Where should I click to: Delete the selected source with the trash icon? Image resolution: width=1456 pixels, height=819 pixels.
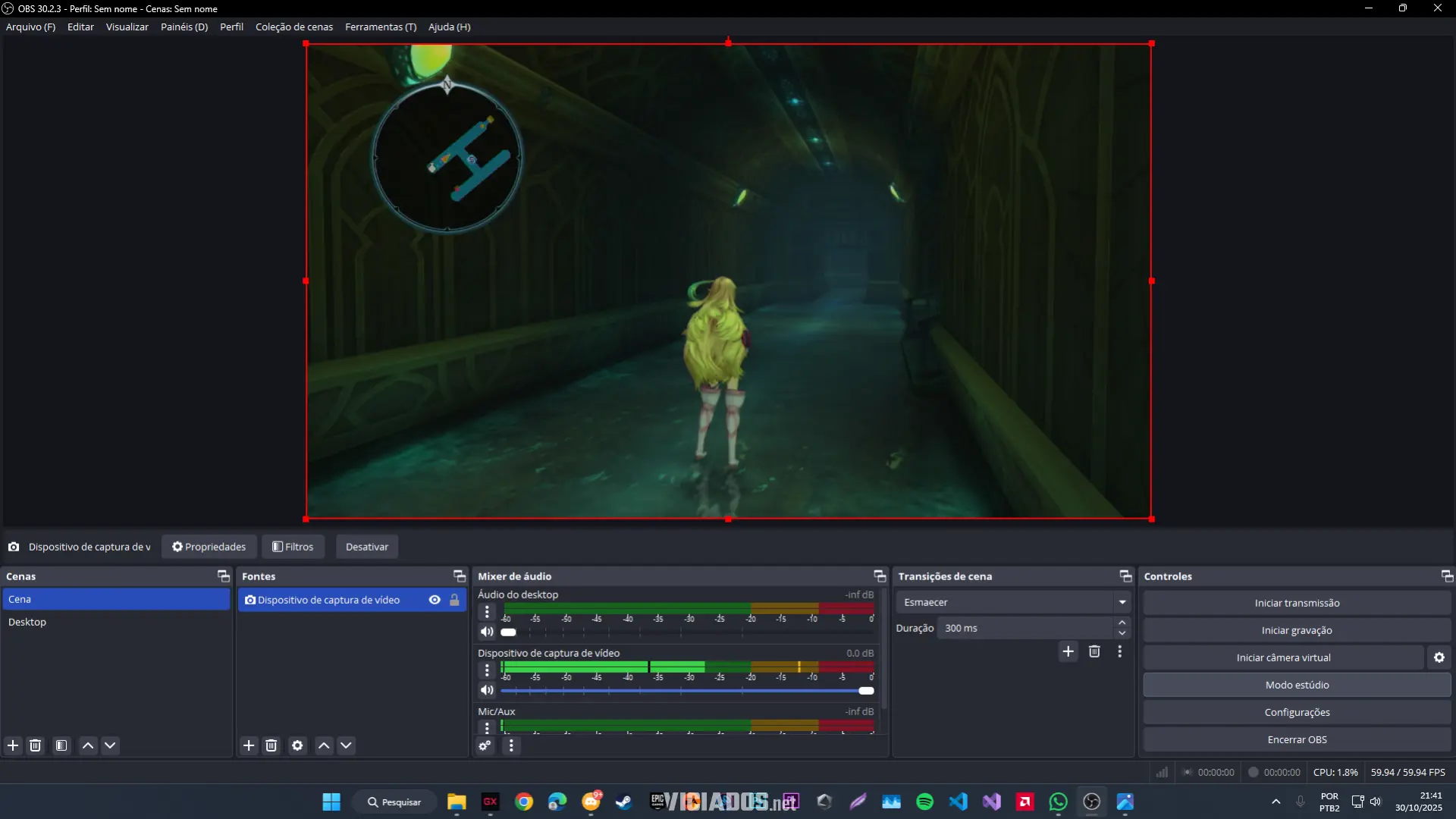271,745
